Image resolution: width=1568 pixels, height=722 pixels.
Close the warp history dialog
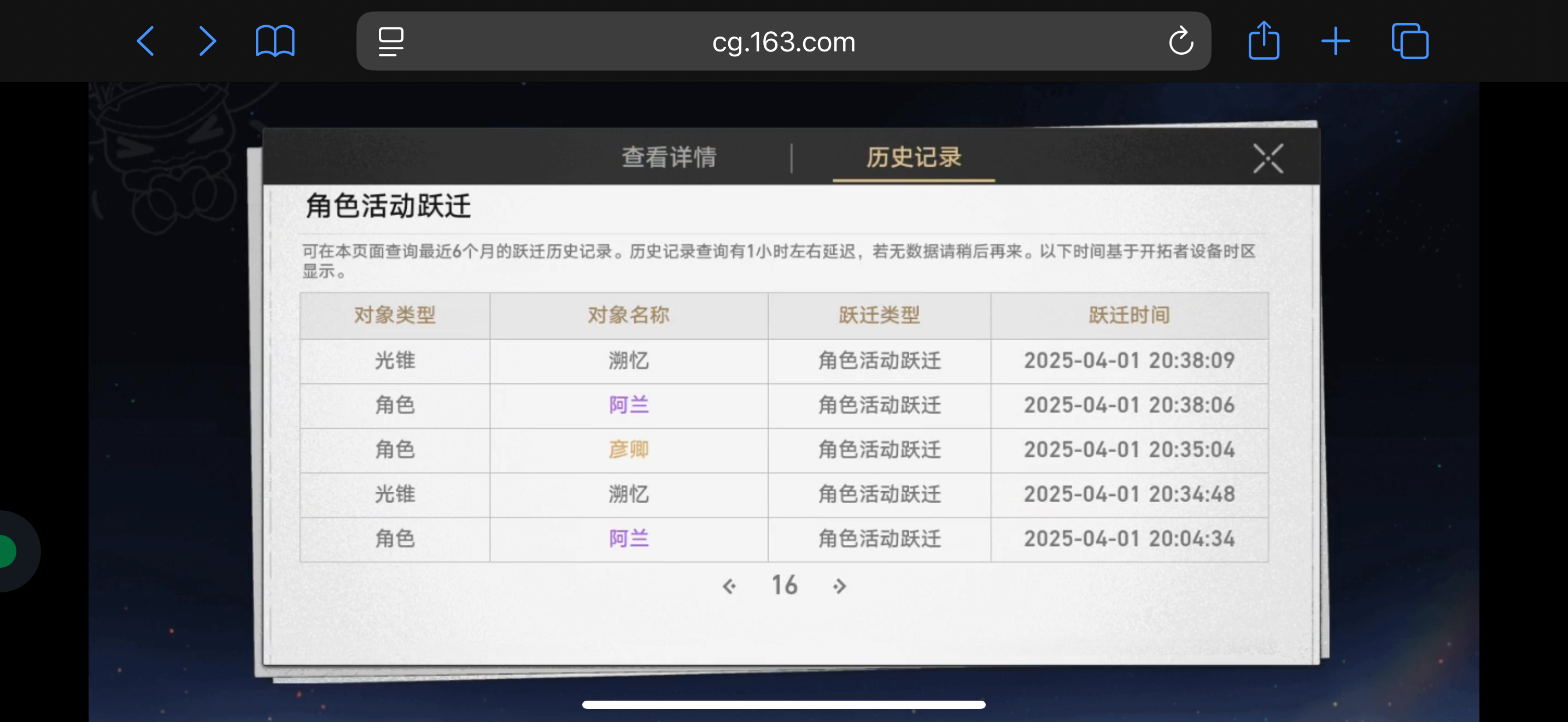click(1268, 158)
